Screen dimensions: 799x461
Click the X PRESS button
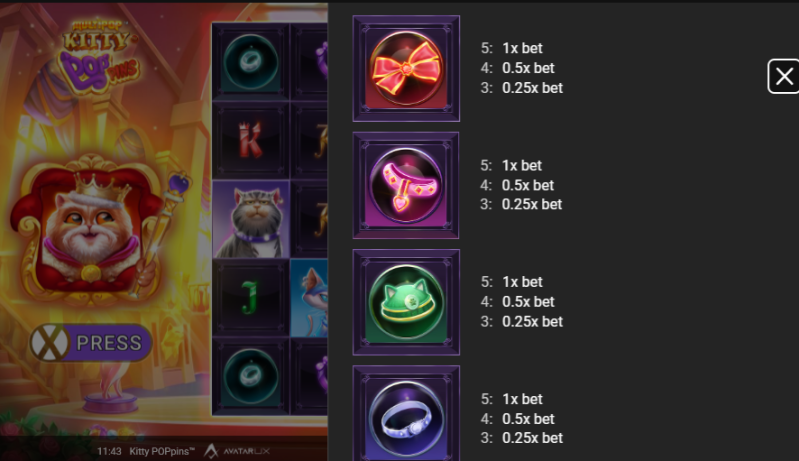coord(91,342)
